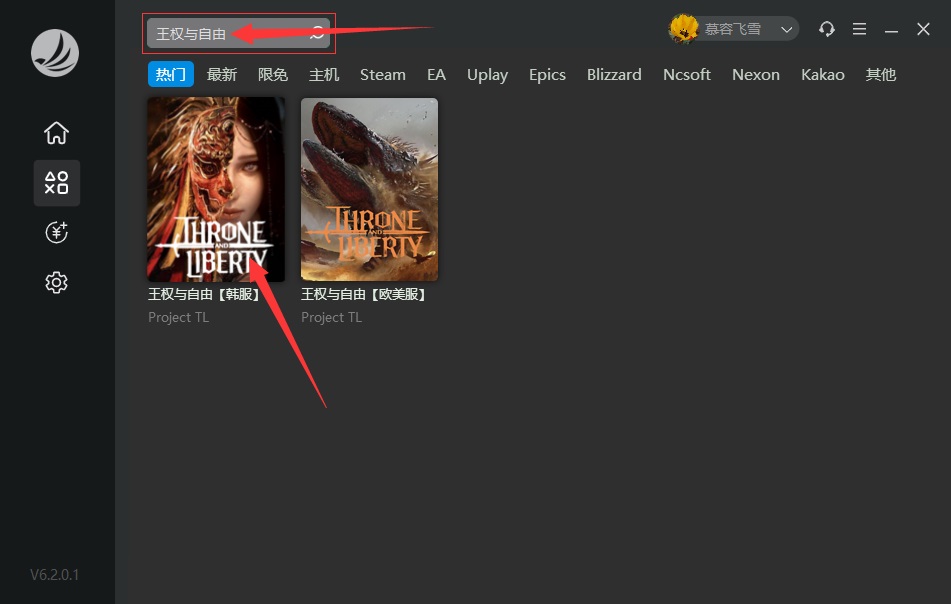Click the title 王权与自由【欧美服】
This screenshot has width=951, height=604.
tap(364, 294)
